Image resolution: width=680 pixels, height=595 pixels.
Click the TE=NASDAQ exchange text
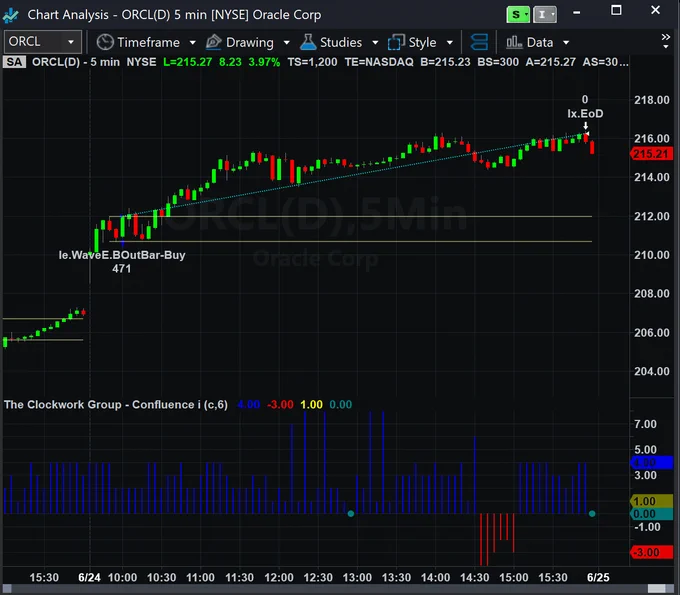(379, 62)
